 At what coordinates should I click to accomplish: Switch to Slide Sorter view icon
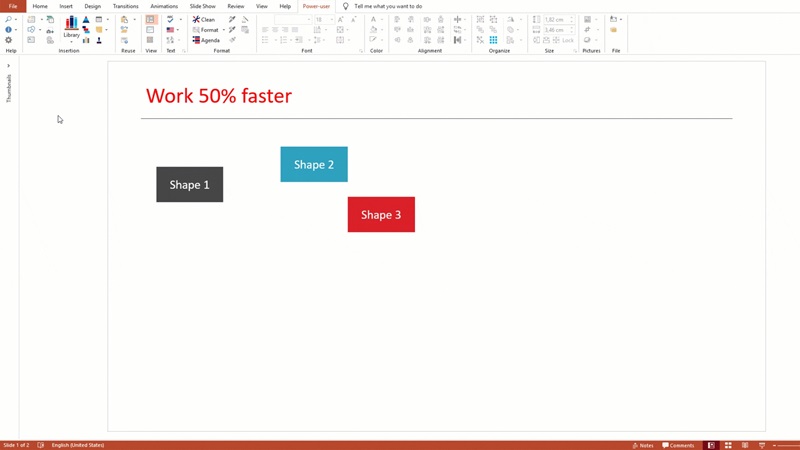click(x=728, y=445)
